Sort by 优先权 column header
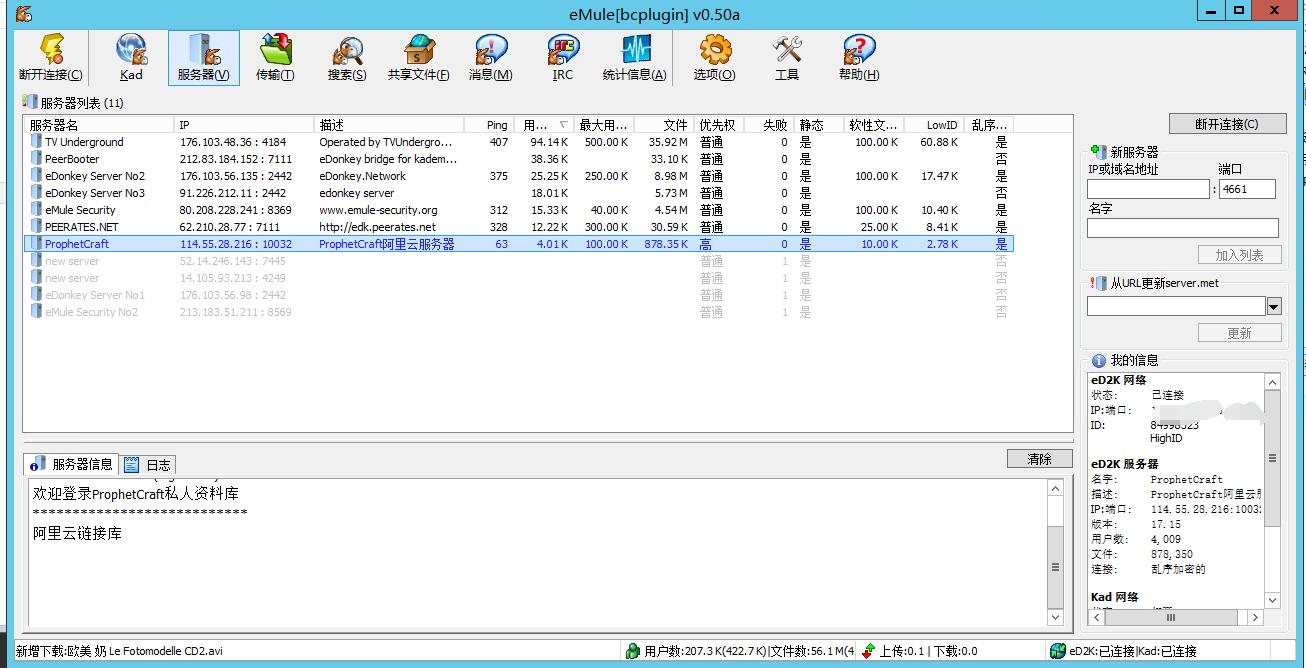Screen dimensions: 1306x668 [x=718, y=125]
